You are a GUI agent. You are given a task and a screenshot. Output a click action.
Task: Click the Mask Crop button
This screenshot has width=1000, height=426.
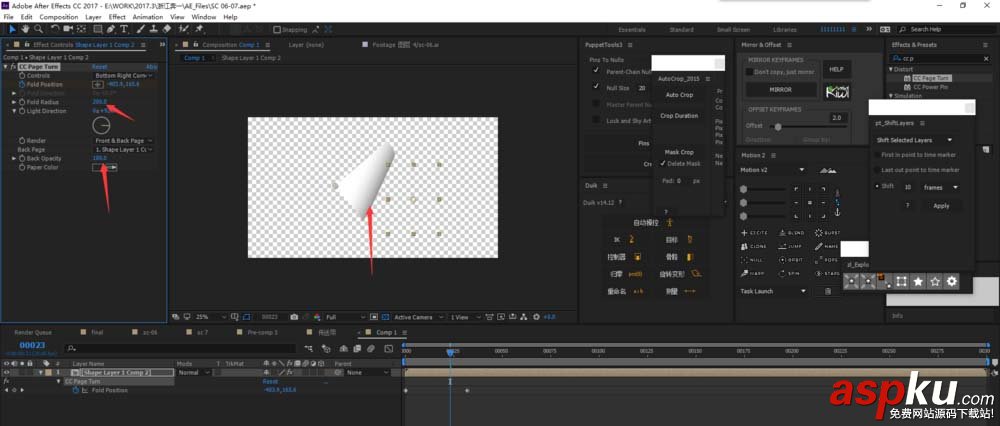679,152
